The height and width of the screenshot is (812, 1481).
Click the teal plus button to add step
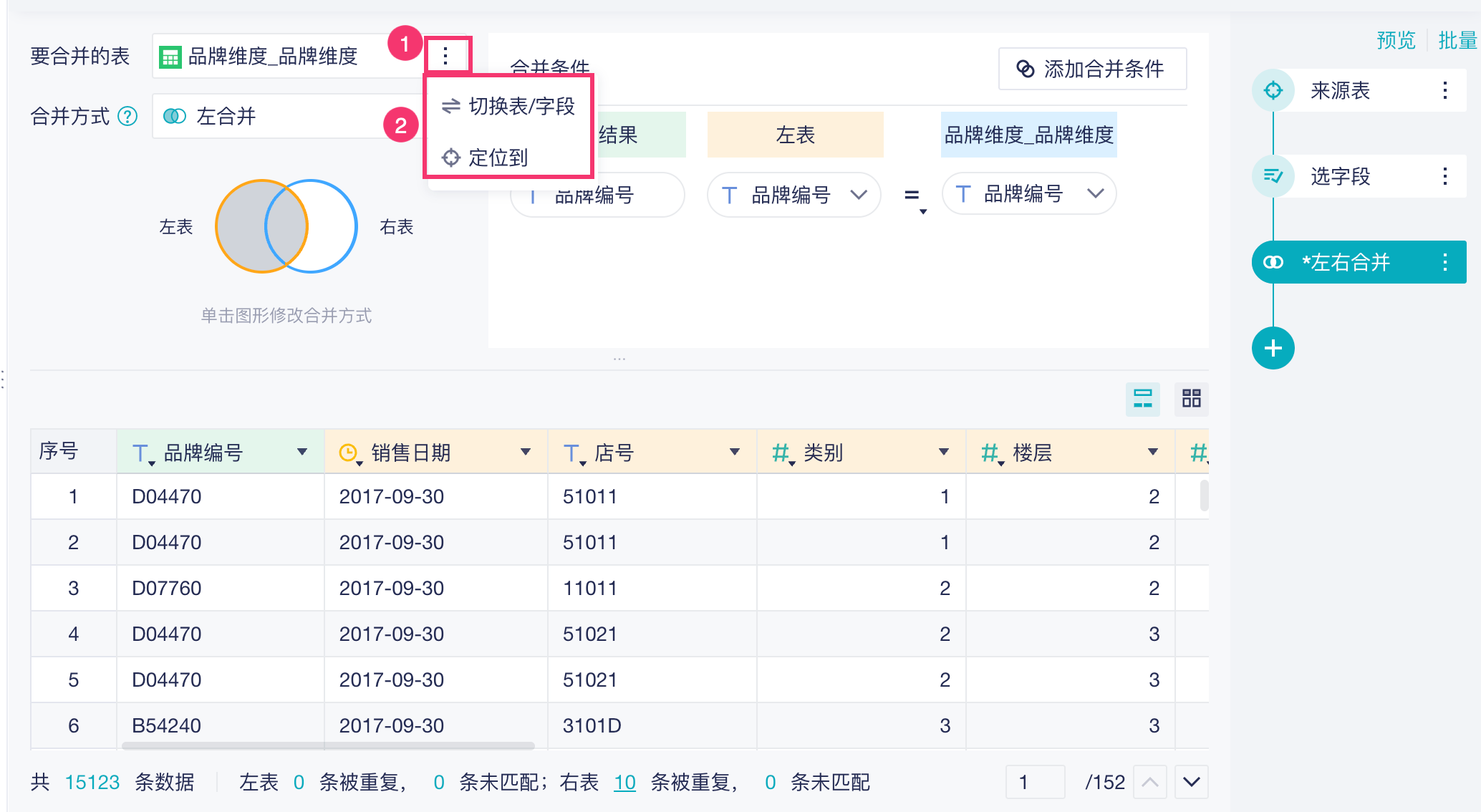click(x=1273, y=348)
